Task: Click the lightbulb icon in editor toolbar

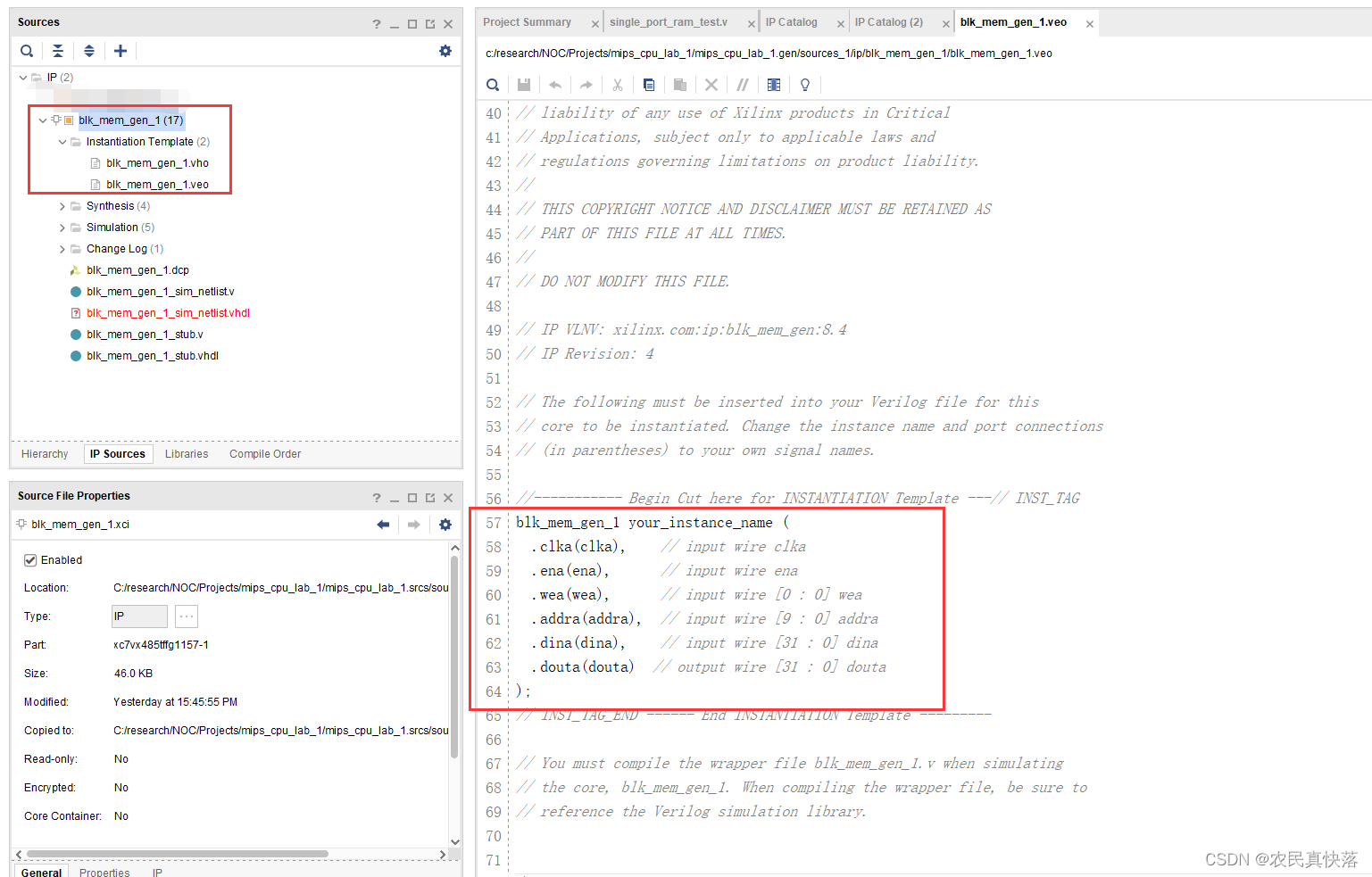Action: [804, 85]
